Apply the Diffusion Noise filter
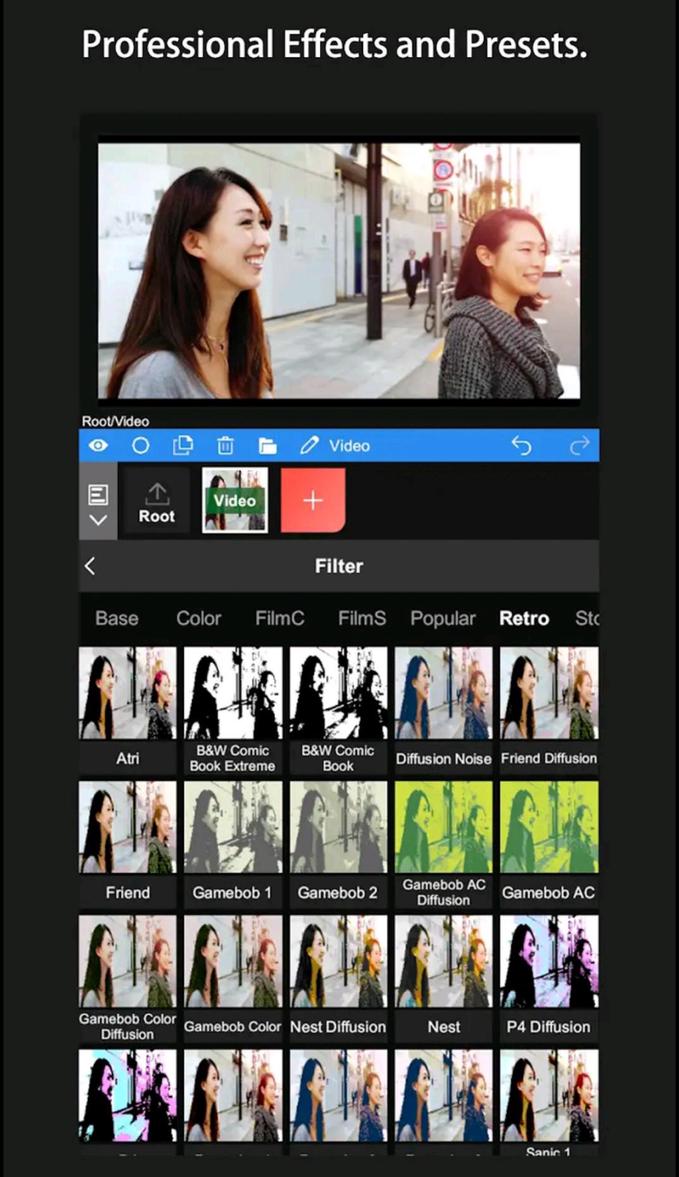679x1177 pixels. pos(443,710)
